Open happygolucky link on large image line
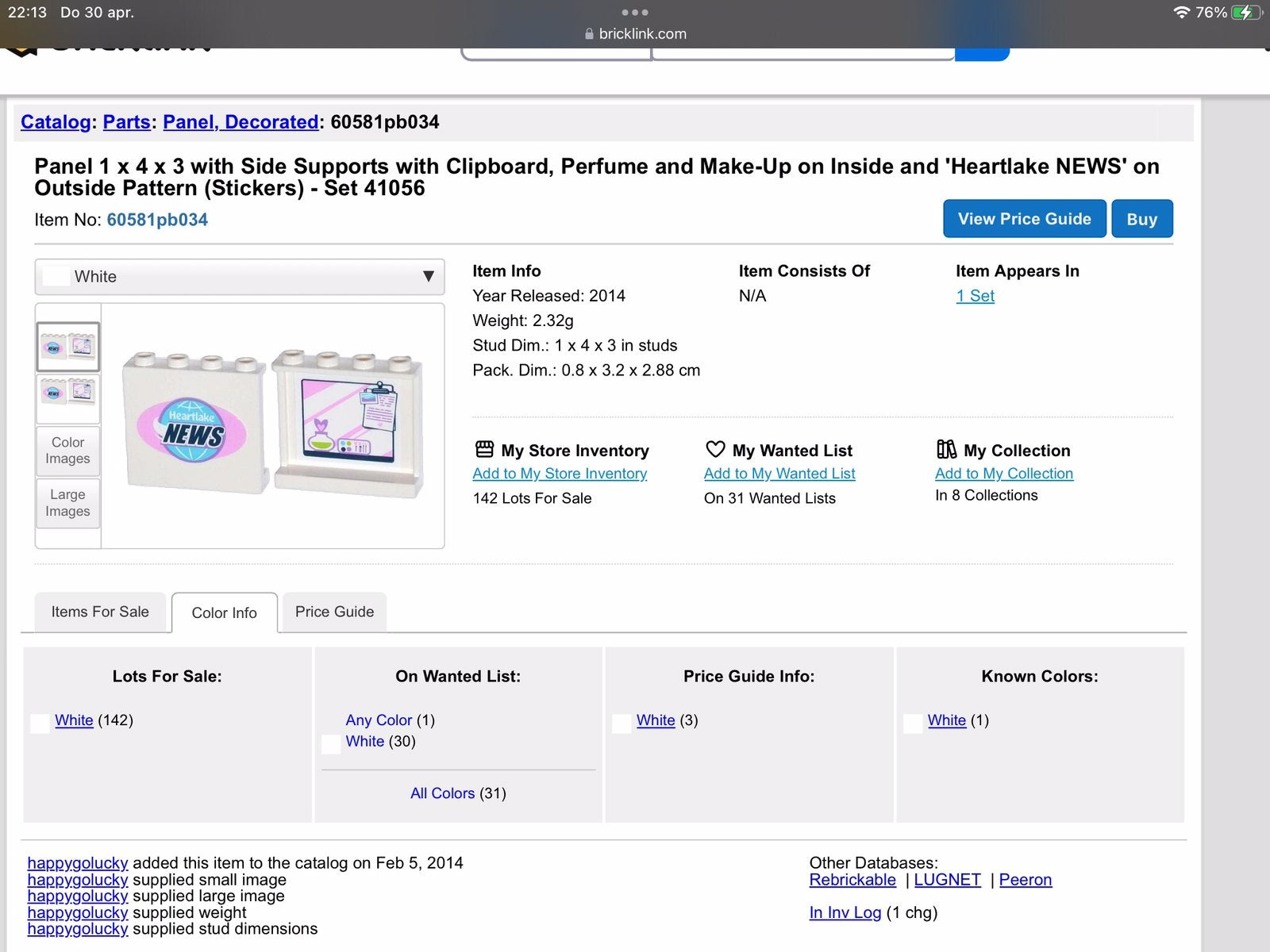The width and height of the screenshot is (1270, 952). 78,896
